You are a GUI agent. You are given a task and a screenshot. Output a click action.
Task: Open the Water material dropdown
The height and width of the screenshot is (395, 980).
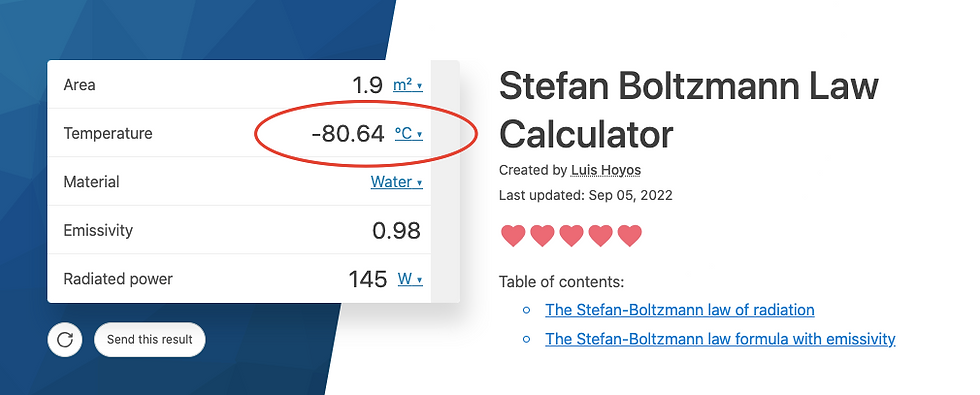[x=396, y=182]
